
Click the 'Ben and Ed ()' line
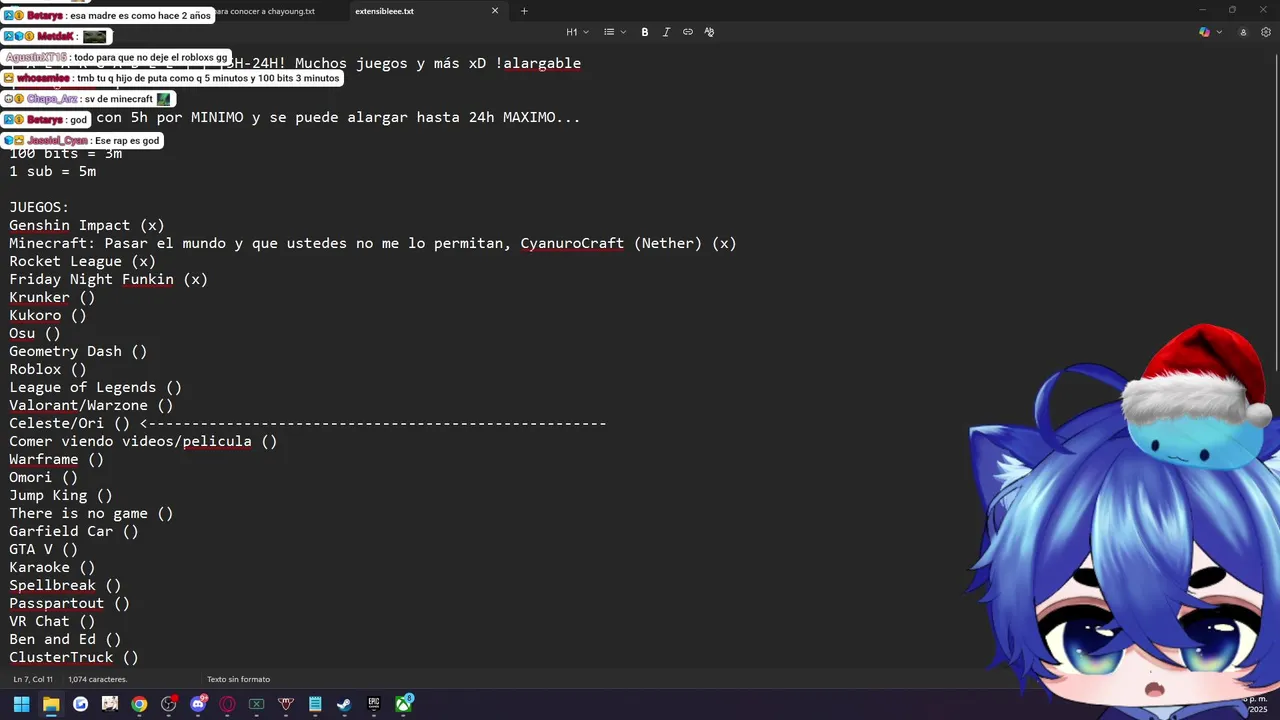point(65,639)
